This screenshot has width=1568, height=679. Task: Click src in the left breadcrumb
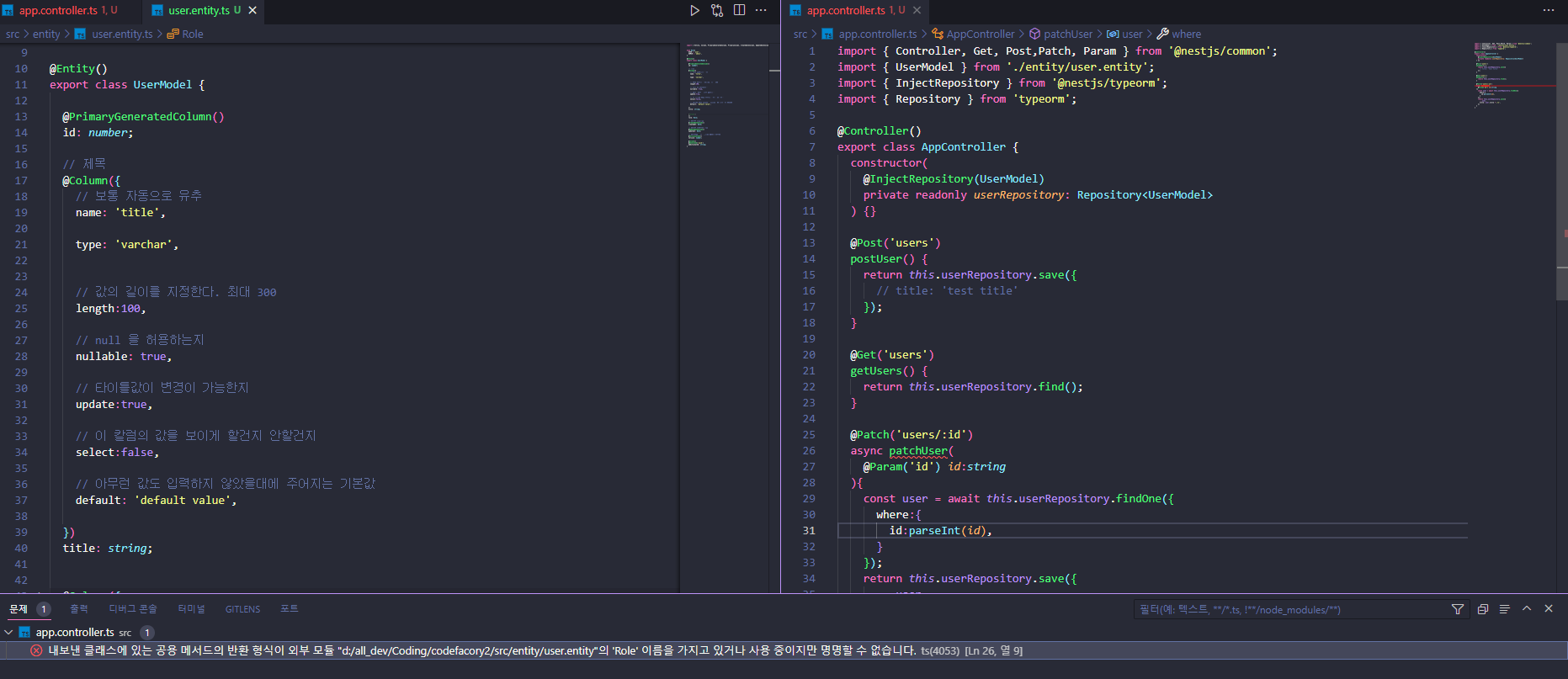click(13, 34)
